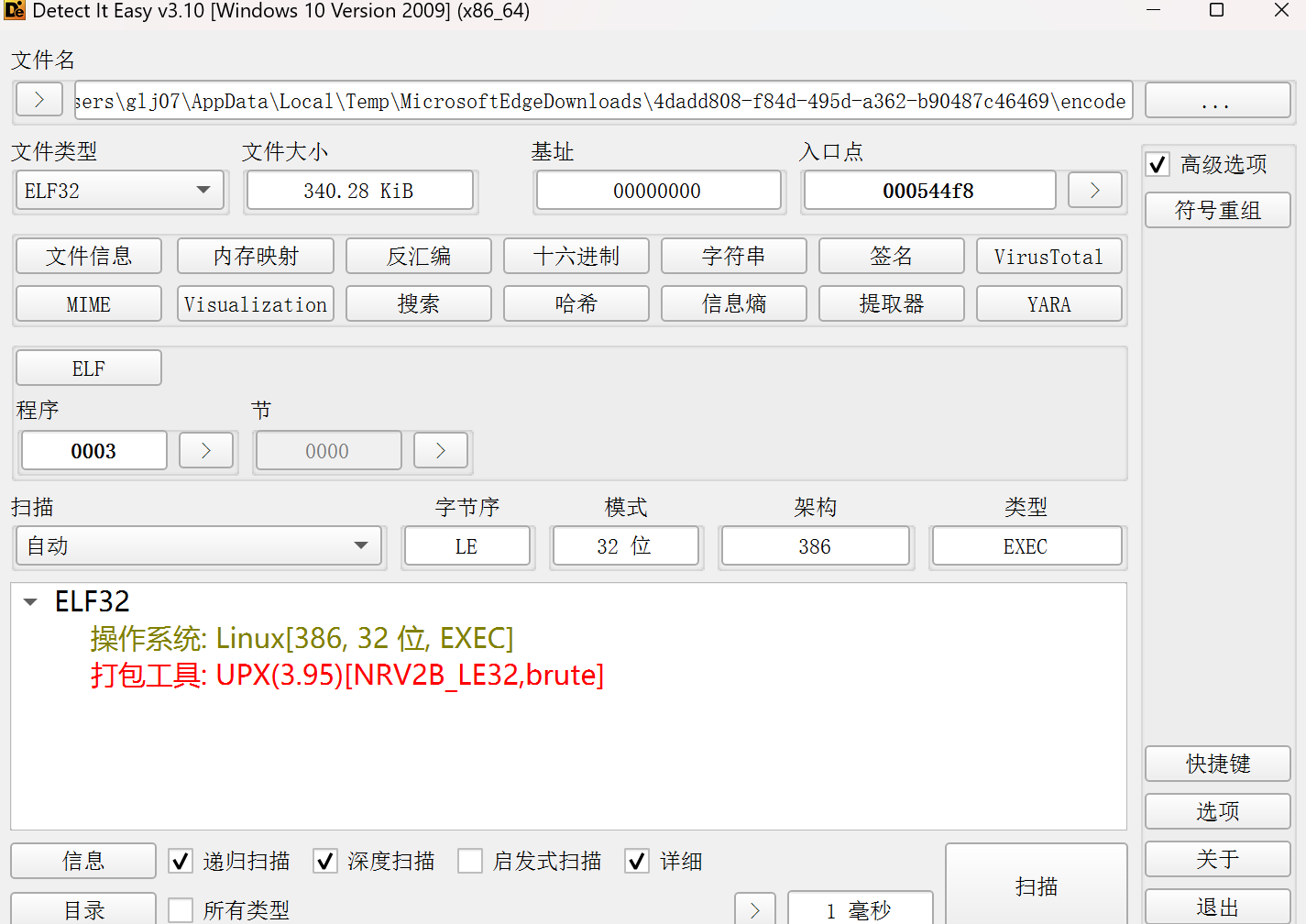
Task: Click the arrow next to entry point 000544f8
Action: pos(1094,191)
